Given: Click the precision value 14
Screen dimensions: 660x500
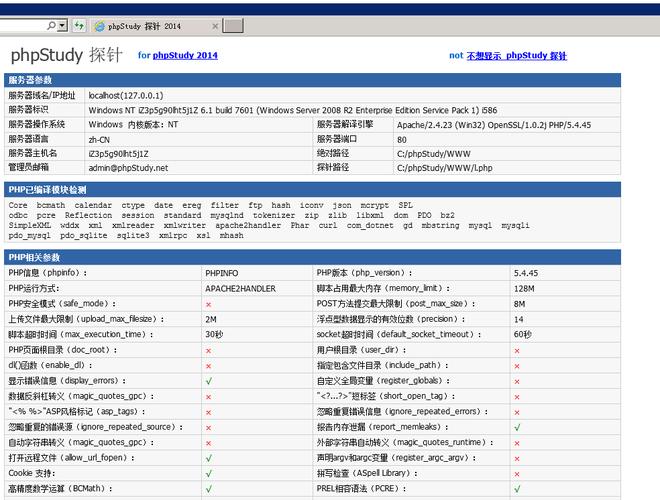Looking at the screenshot, I should click(519, 319).
